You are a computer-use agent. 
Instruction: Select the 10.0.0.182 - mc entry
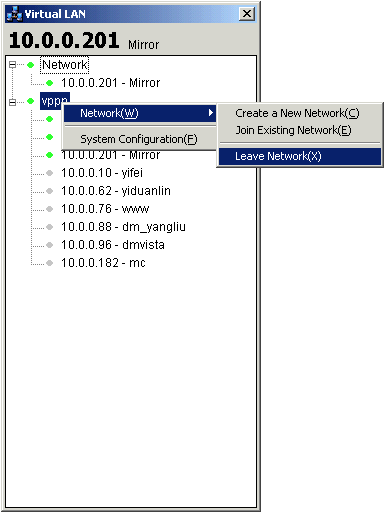(x=103, y=263)
